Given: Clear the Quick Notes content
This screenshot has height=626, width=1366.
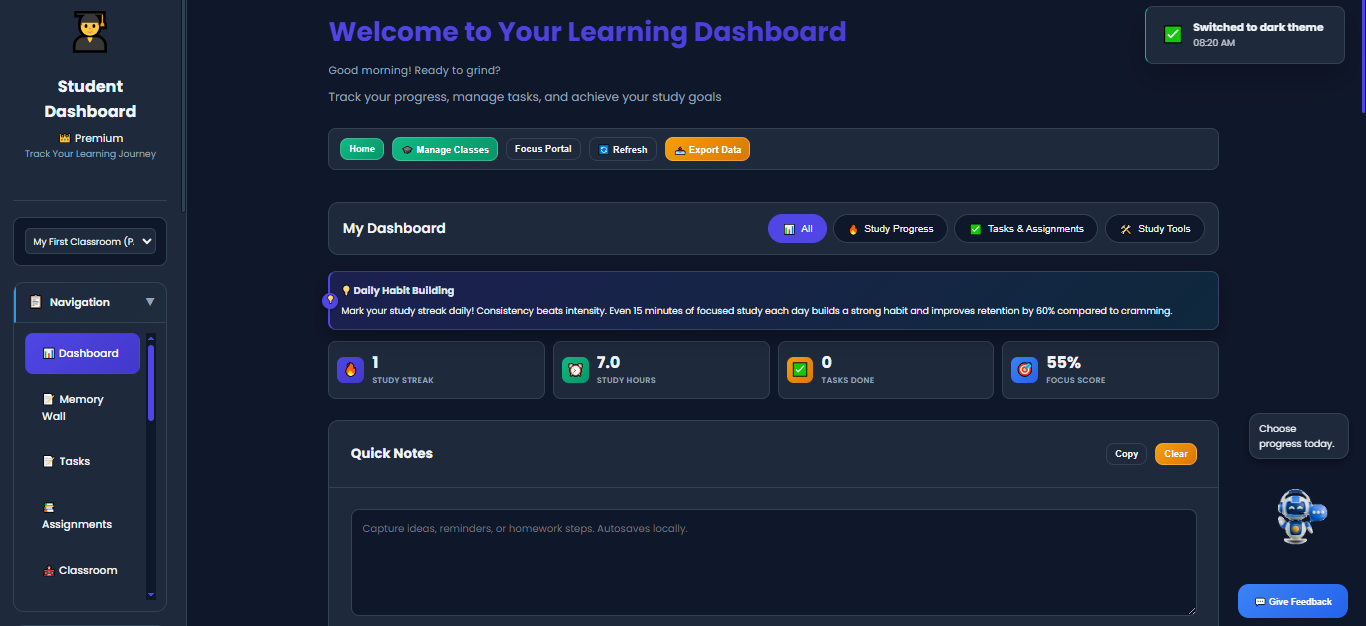Looking at the screenshot, I should pyautogui.click(x=1175, y=453).
